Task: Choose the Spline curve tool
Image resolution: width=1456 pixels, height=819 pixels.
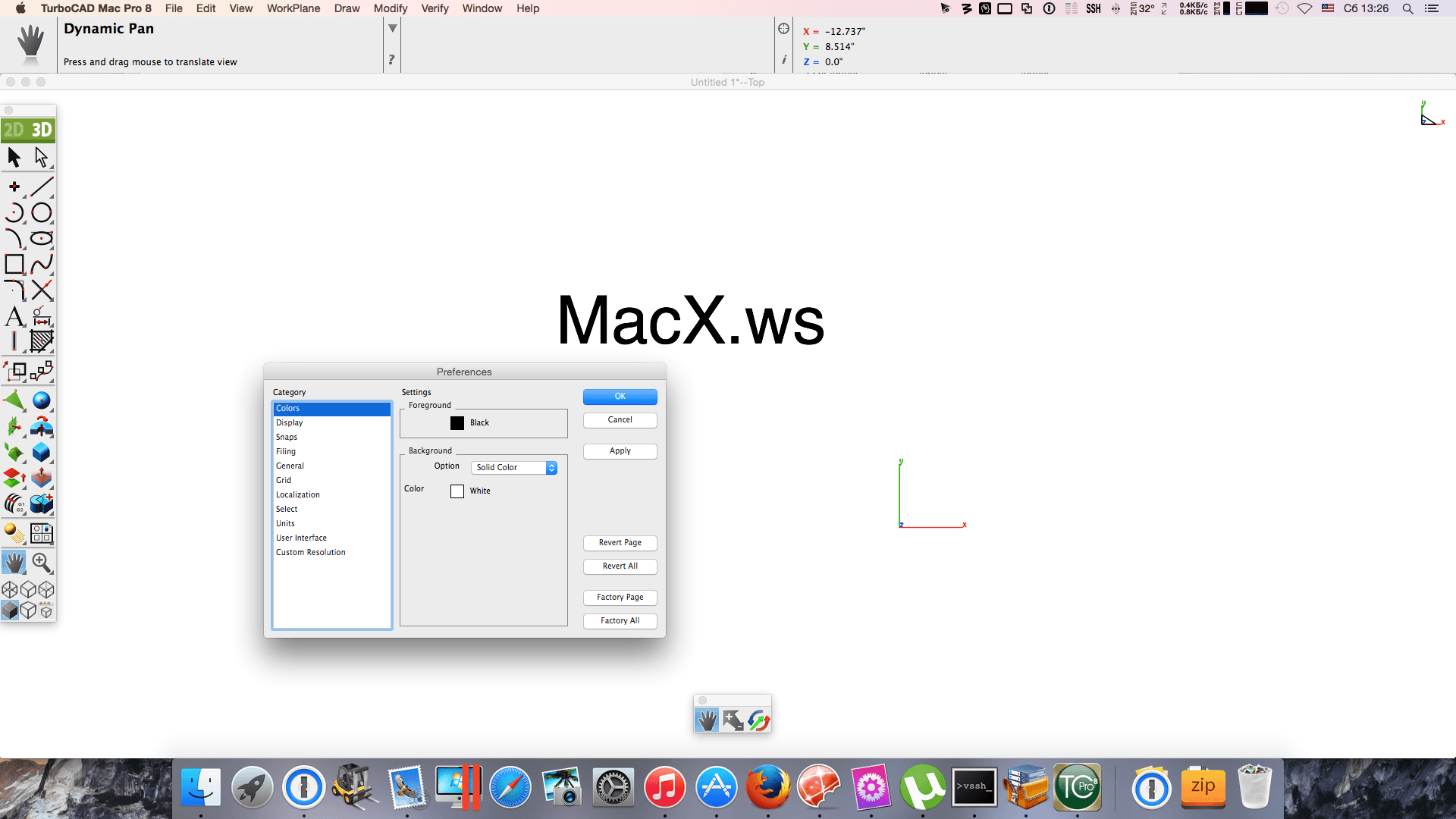Action: click(42, 265)
